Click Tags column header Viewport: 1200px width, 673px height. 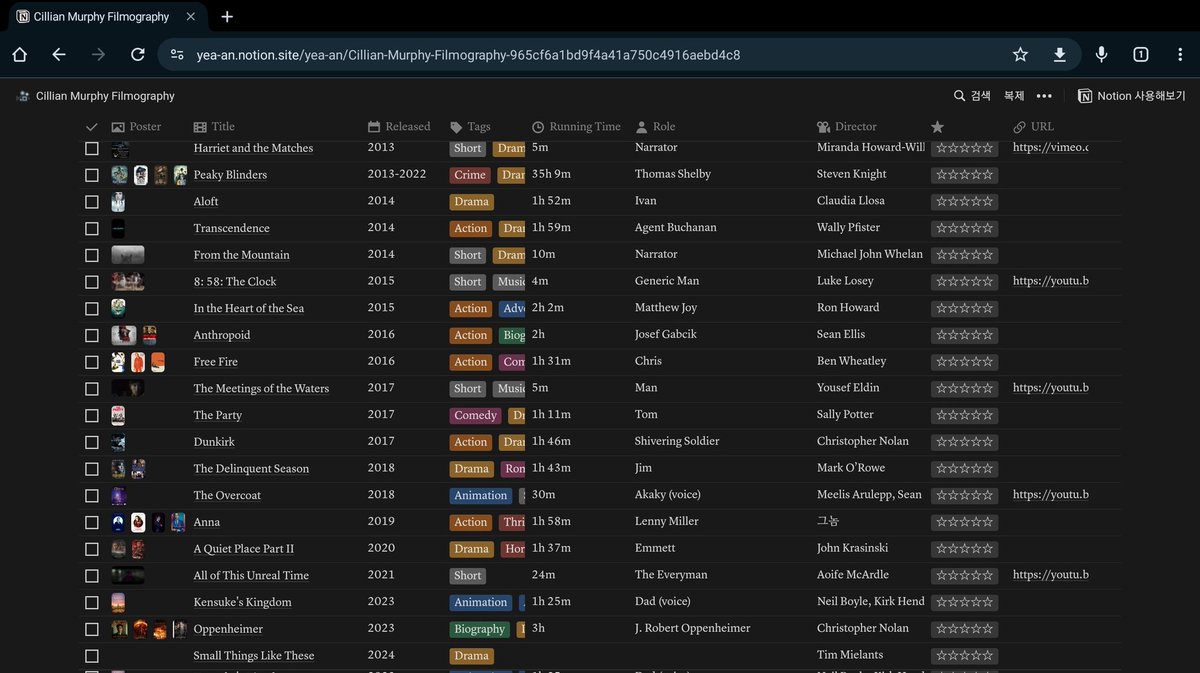[x=470, y=127]
